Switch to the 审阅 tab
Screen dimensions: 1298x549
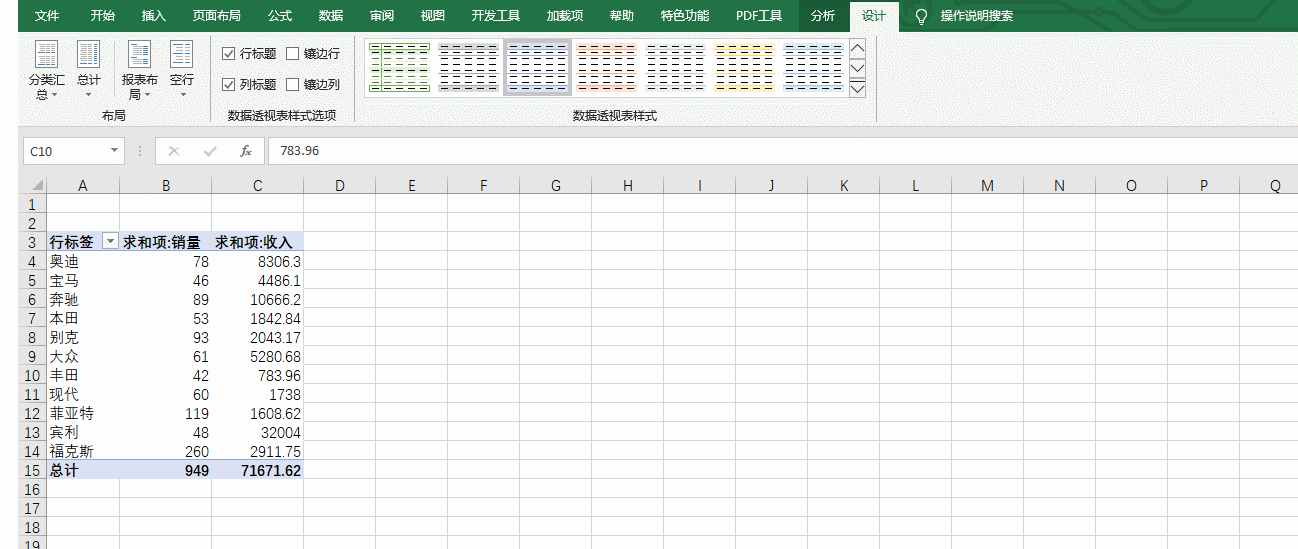(382, 16)
